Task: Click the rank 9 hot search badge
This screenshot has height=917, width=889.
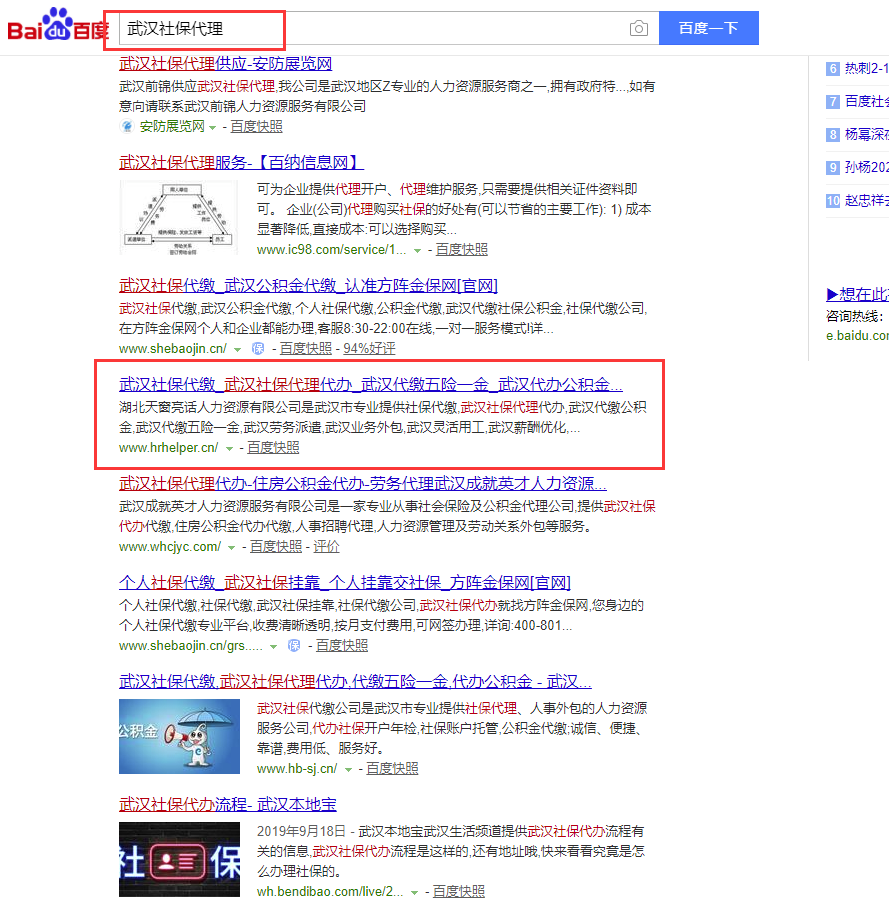Action: [832, 168]
